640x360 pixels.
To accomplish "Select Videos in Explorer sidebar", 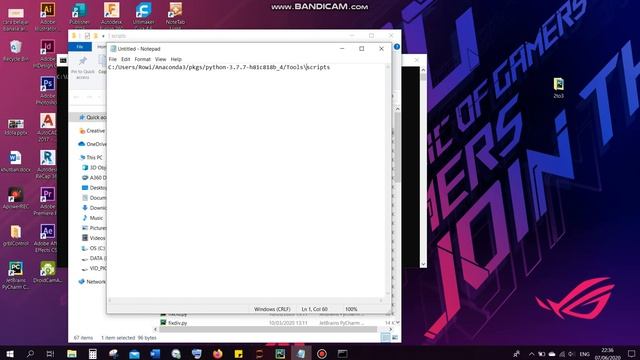I will [94, 238].
